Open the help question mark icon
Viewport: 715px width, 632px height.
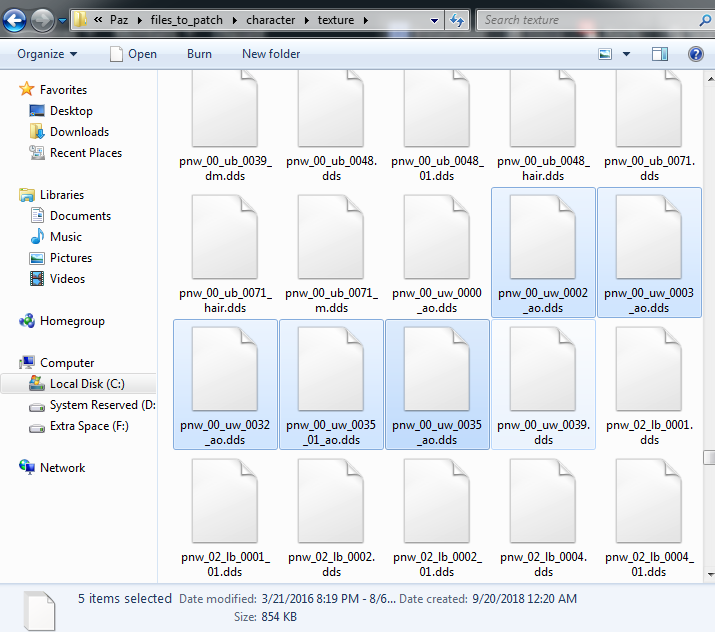(695, 54)
